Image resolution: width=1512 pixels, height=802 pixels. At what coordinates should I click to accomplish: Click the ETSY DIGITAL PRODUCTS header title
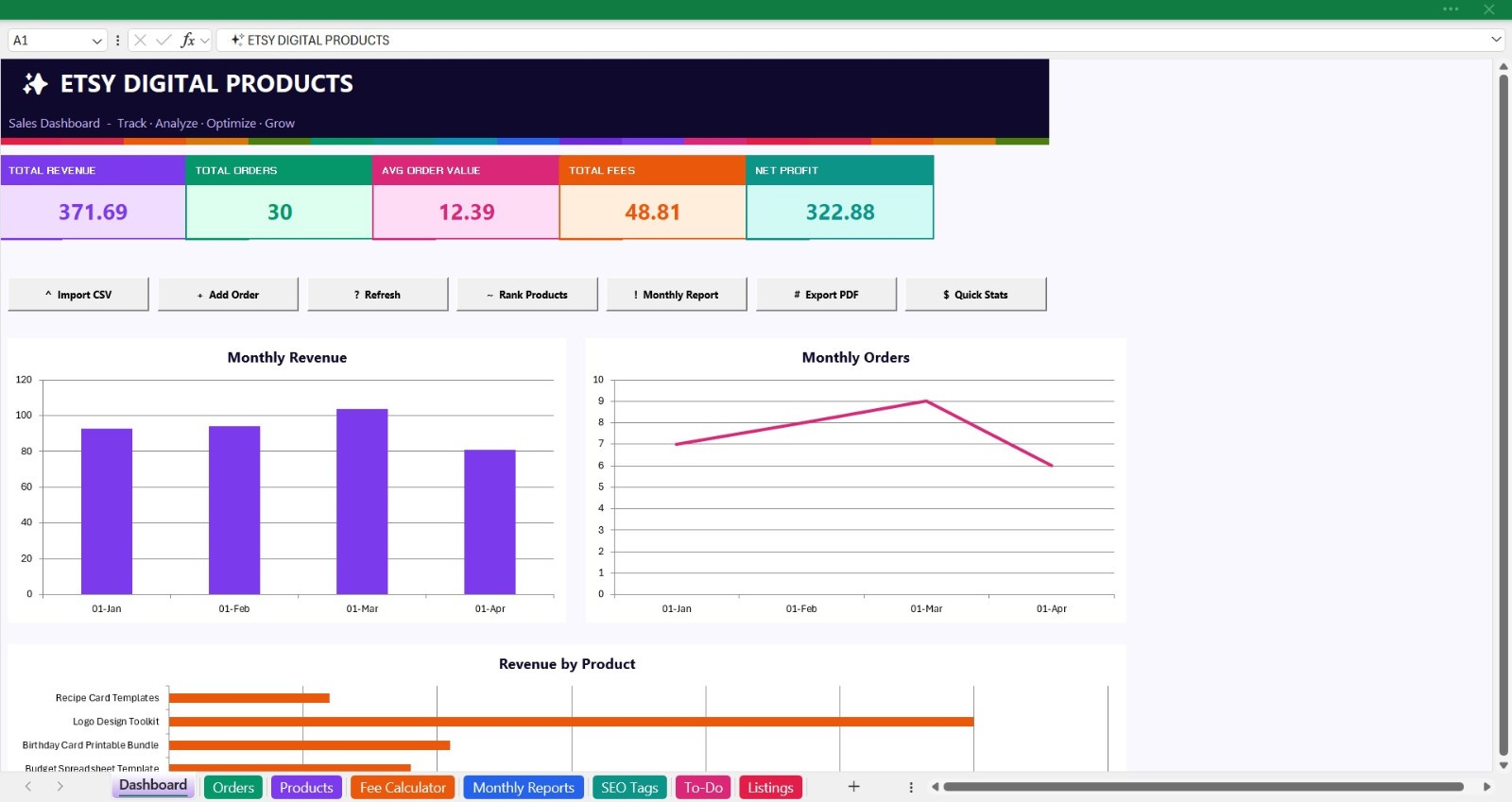click(207, 84)
